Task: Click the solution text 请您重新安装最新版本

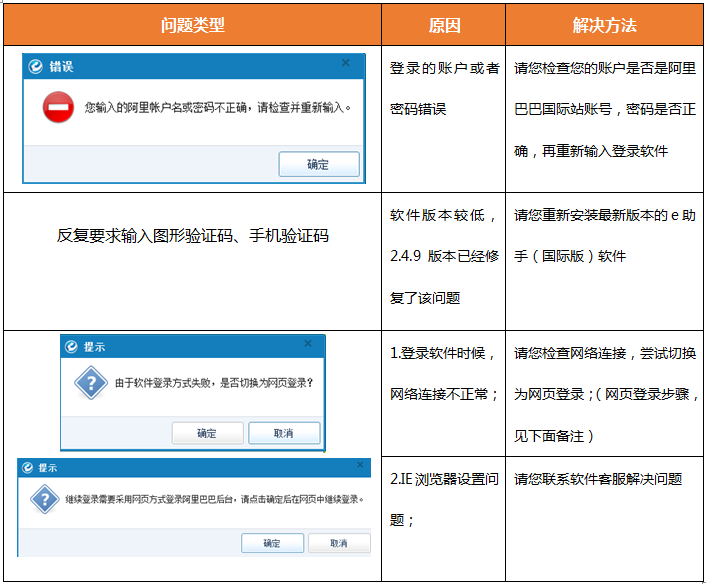Action: (x=605, y=235)
